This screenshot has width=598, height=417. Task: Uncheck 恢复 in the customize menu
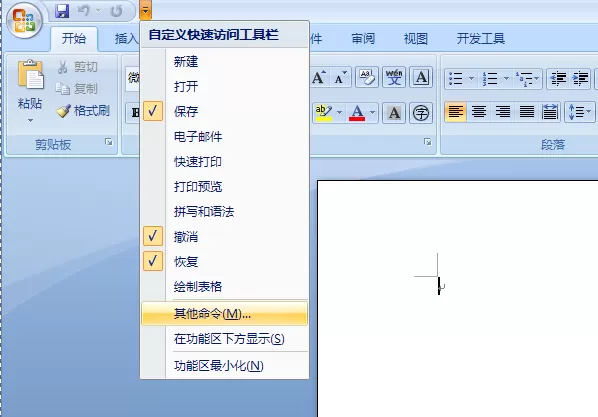[x=224, y=261]
